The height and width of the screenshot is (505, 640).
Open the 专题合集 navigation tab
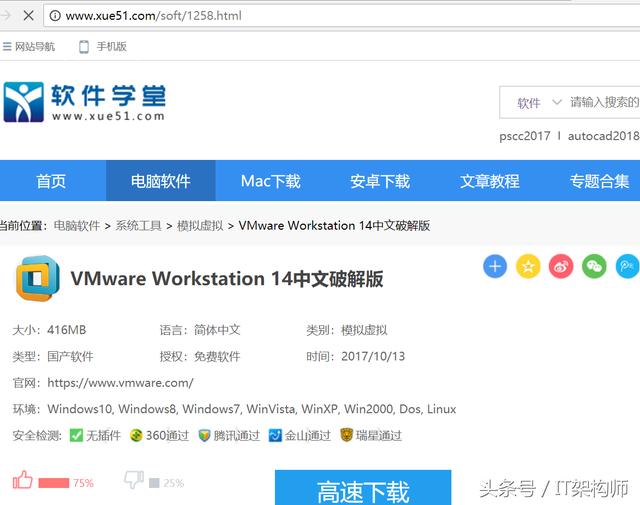tap(599, 181)
